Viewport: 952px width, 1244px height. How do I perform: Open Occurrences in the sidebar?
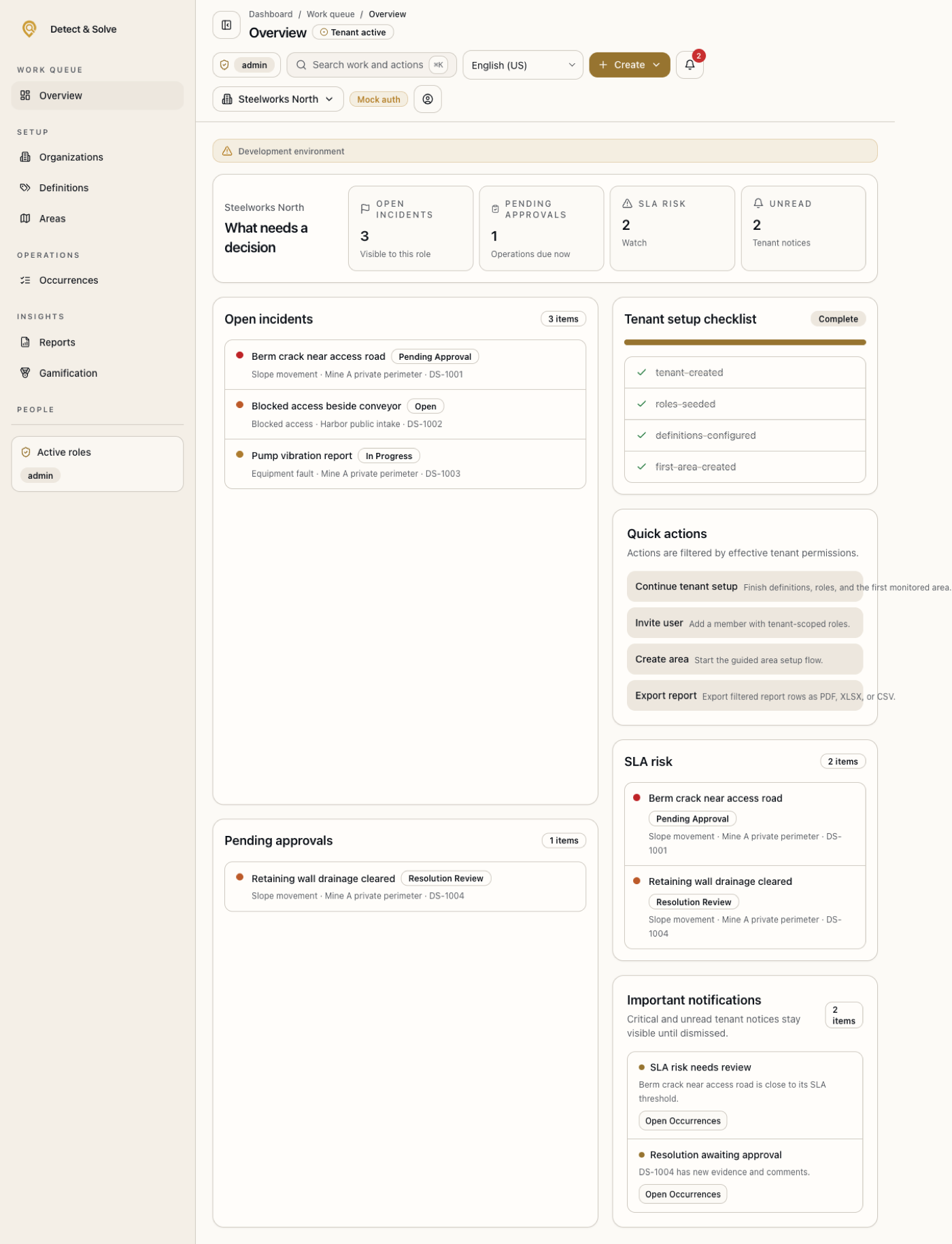pyautogui.click(x=97, y=280)
